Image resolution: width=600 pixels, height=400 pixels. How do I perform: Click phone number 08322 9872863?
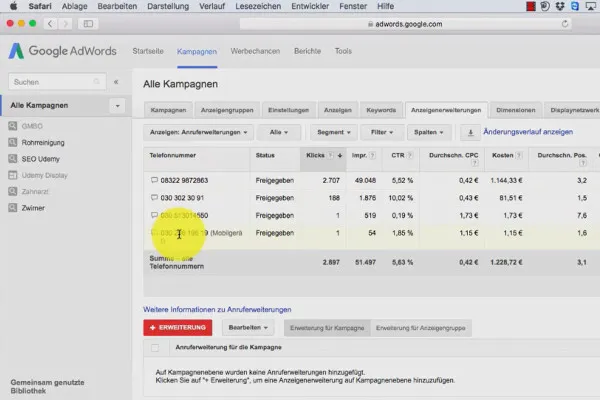[x=184, y=180]
